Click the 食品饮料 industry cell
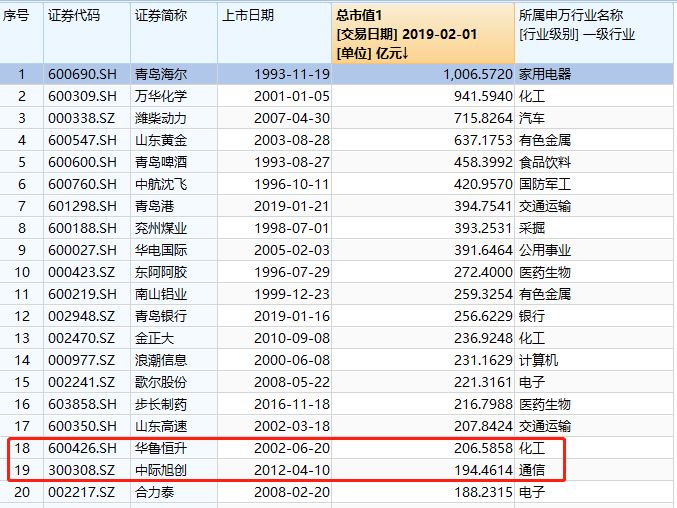The width and height of the screenshot is (677, 508). [594, 162]
